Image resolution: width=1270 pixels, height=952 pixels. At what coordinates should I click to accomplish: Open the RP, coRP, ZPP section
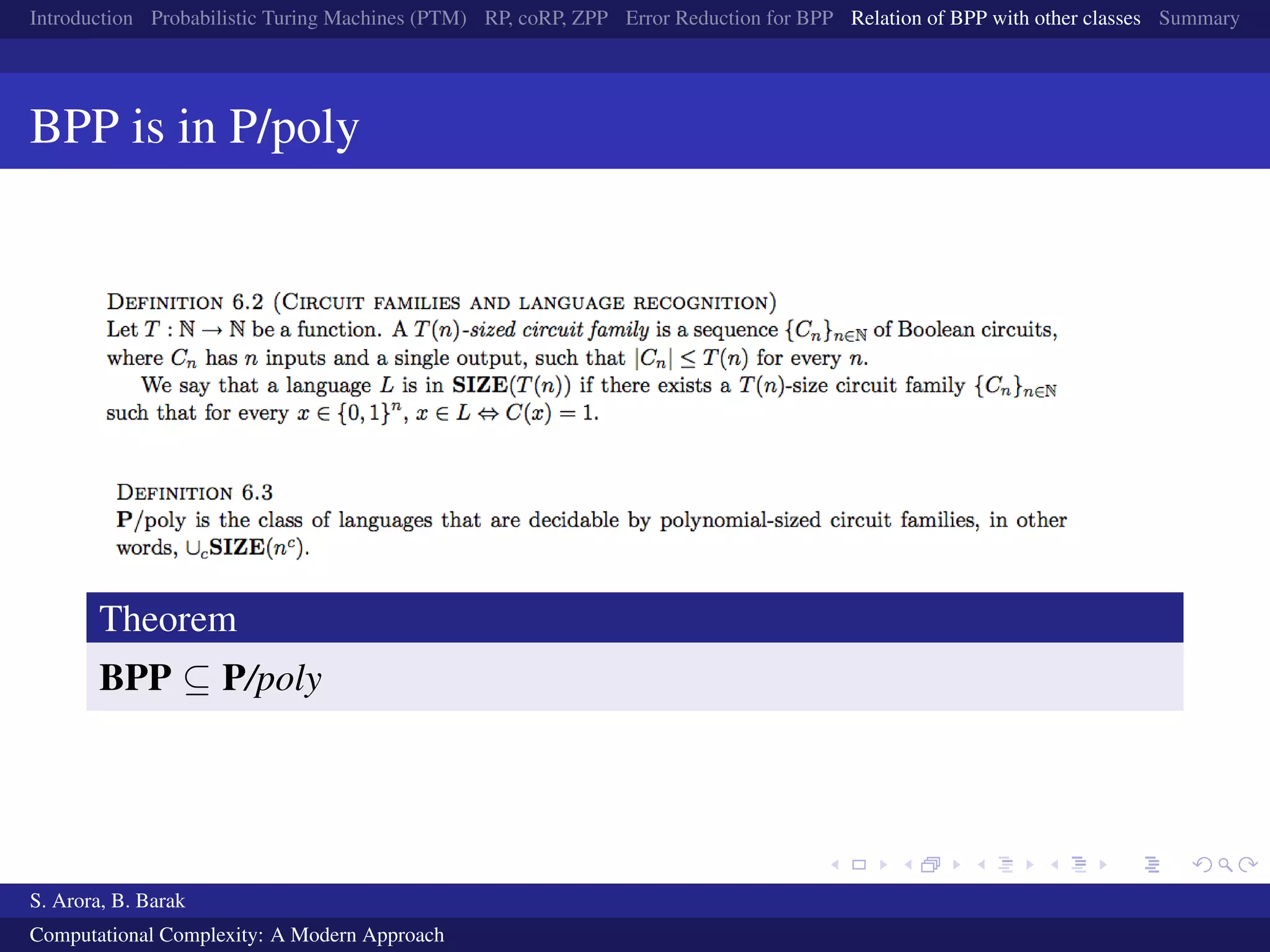[546, 18]
